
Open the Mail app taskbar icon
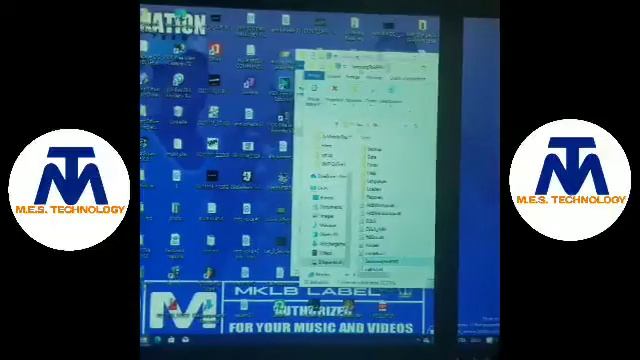(x=185, y=340)
